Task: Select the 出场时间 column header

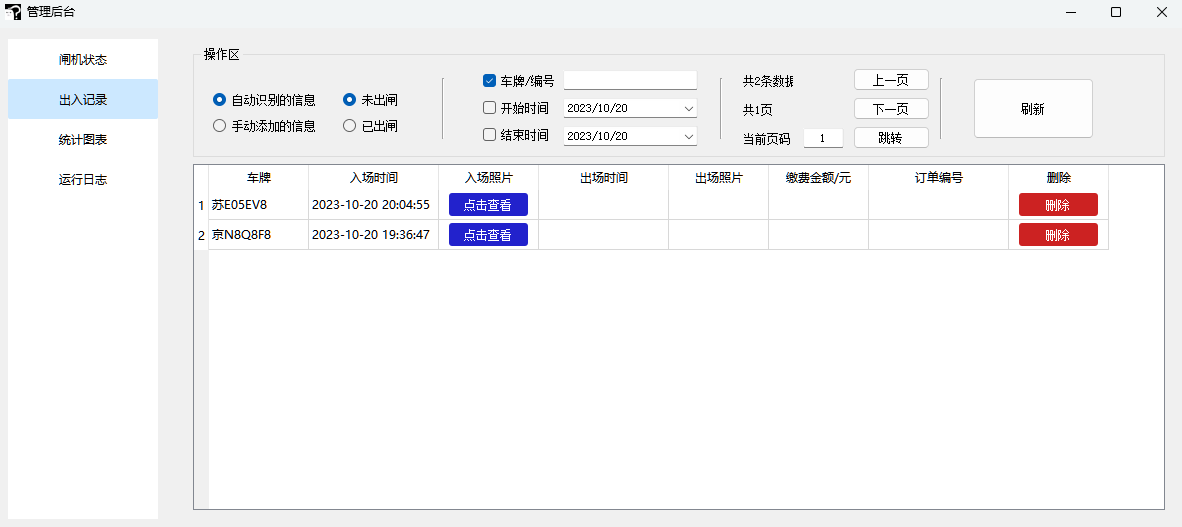Action: point(603,178)
